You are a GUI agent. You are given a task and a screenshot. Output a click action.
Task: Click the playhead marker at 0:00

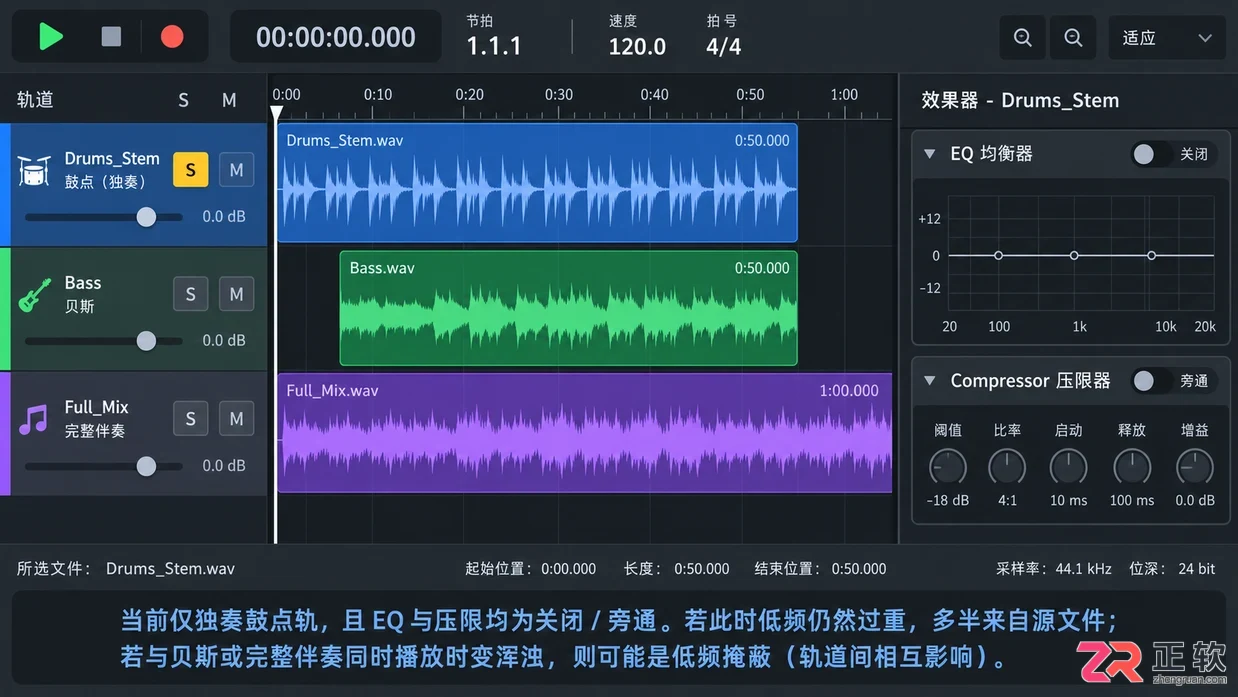point(277,114)
